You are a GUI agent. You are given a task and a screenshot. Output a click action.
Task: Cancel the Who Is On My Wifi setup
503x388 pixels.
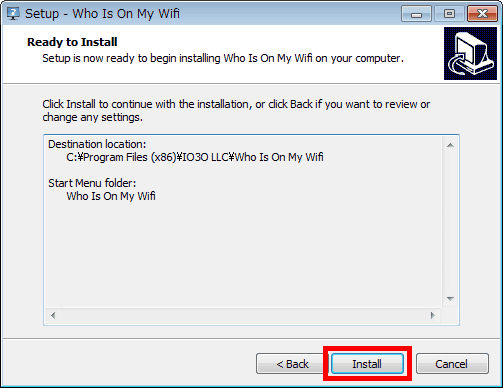[452, 364]
